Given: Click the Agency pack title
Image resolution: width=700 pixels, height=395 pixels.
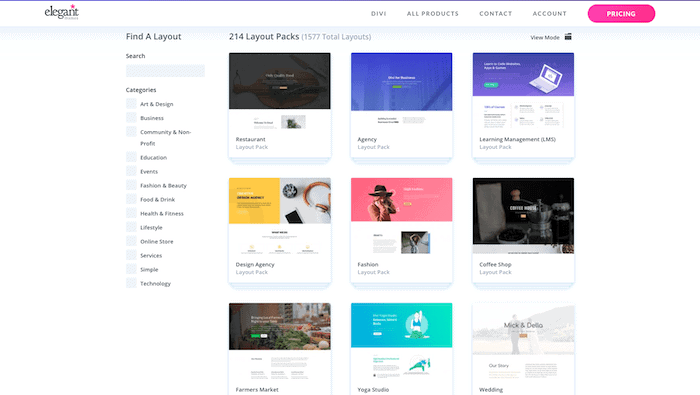Looking at the screenshot, I should (367, 139).
